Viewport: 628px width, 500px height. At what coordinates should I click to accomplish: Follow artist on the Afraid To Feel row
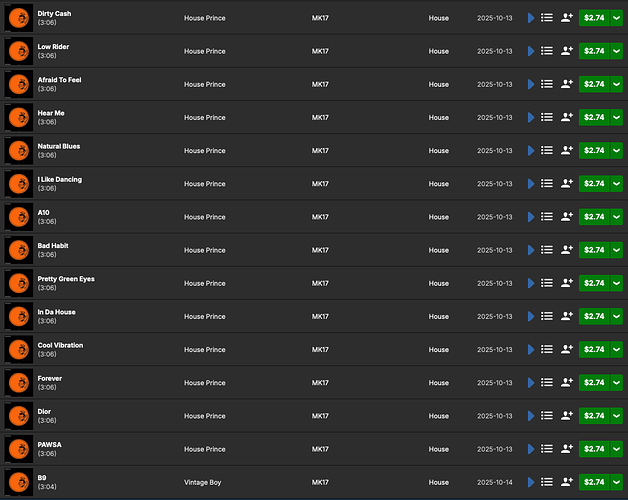click(x=567, y=84)
